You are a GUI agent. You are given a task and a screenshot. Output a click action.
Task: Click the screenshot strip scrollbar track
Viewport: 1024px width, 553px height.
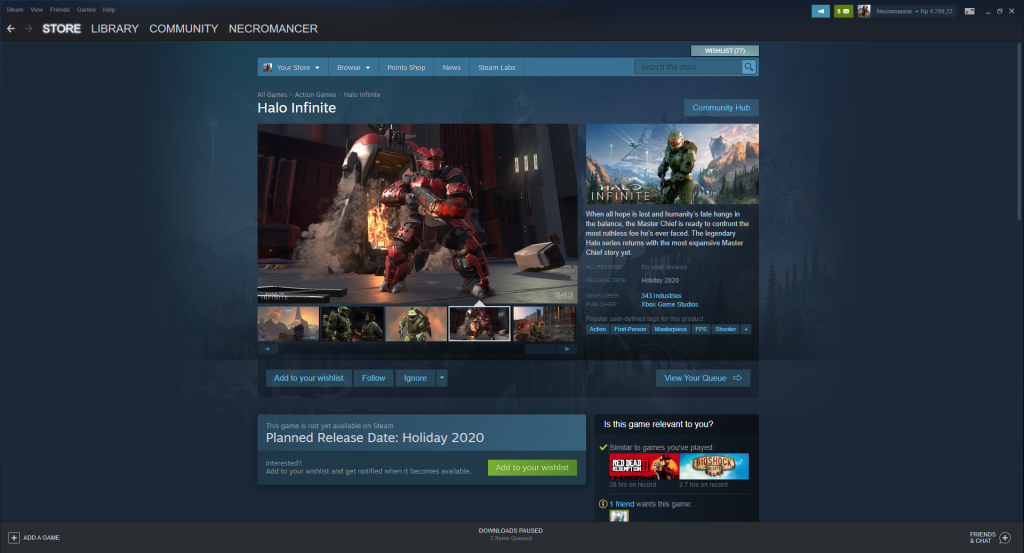(x=417, y=349)
